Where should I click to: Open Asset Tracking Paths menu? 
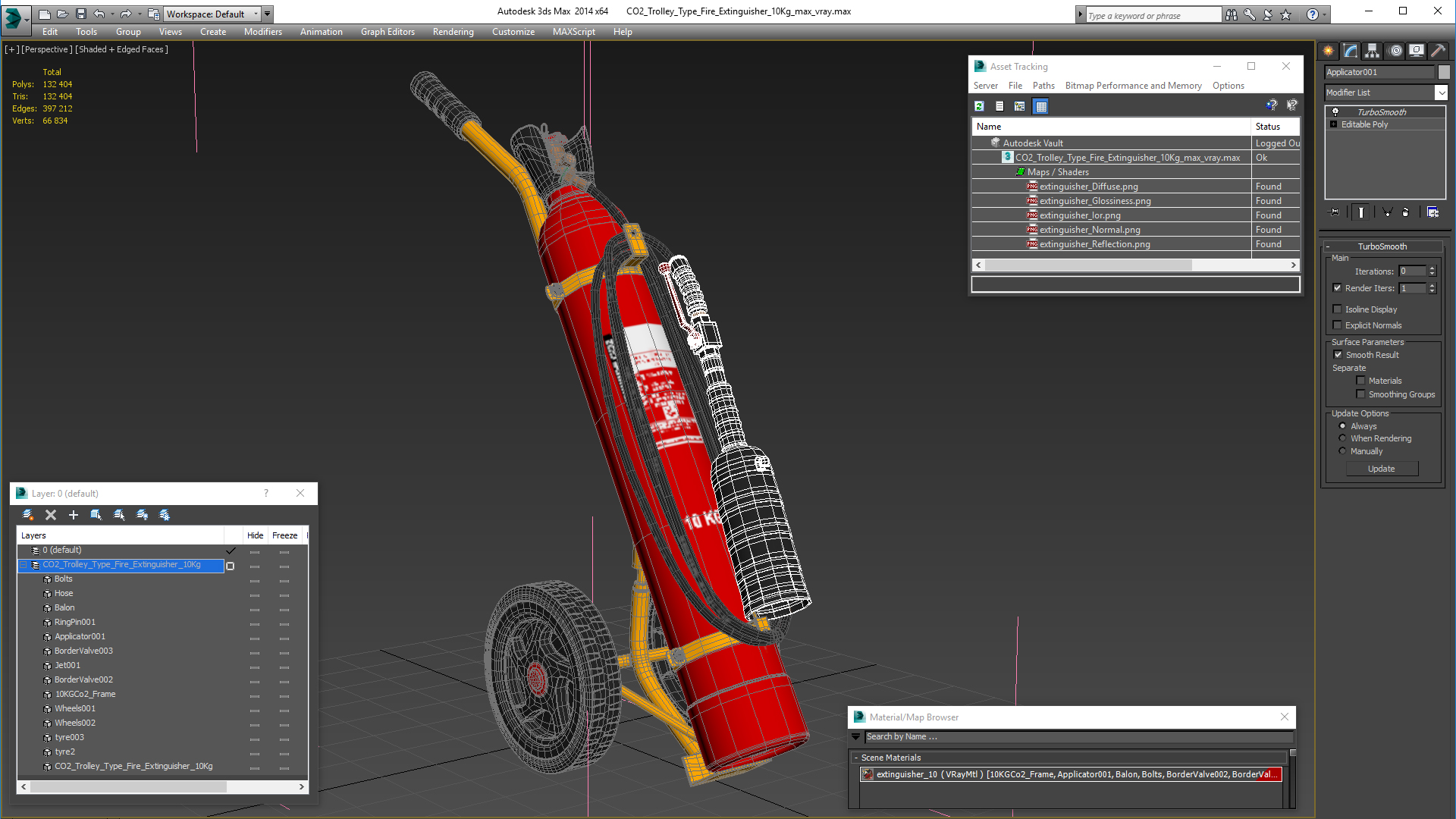pyautogui.click(x=1043, y=86)
